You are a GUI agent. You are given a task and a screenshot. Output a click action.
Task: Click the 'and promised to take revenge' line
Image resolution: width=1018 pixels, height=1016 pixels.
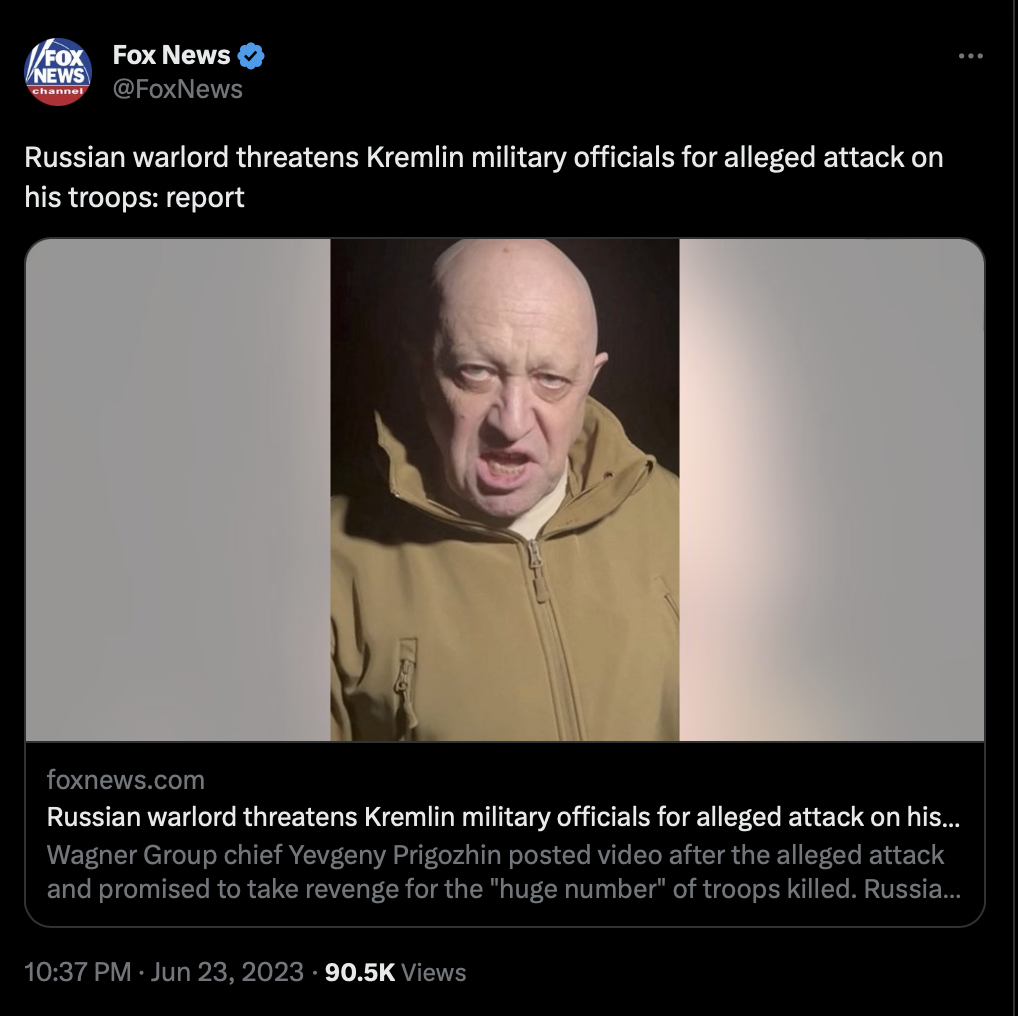point(503,889)
